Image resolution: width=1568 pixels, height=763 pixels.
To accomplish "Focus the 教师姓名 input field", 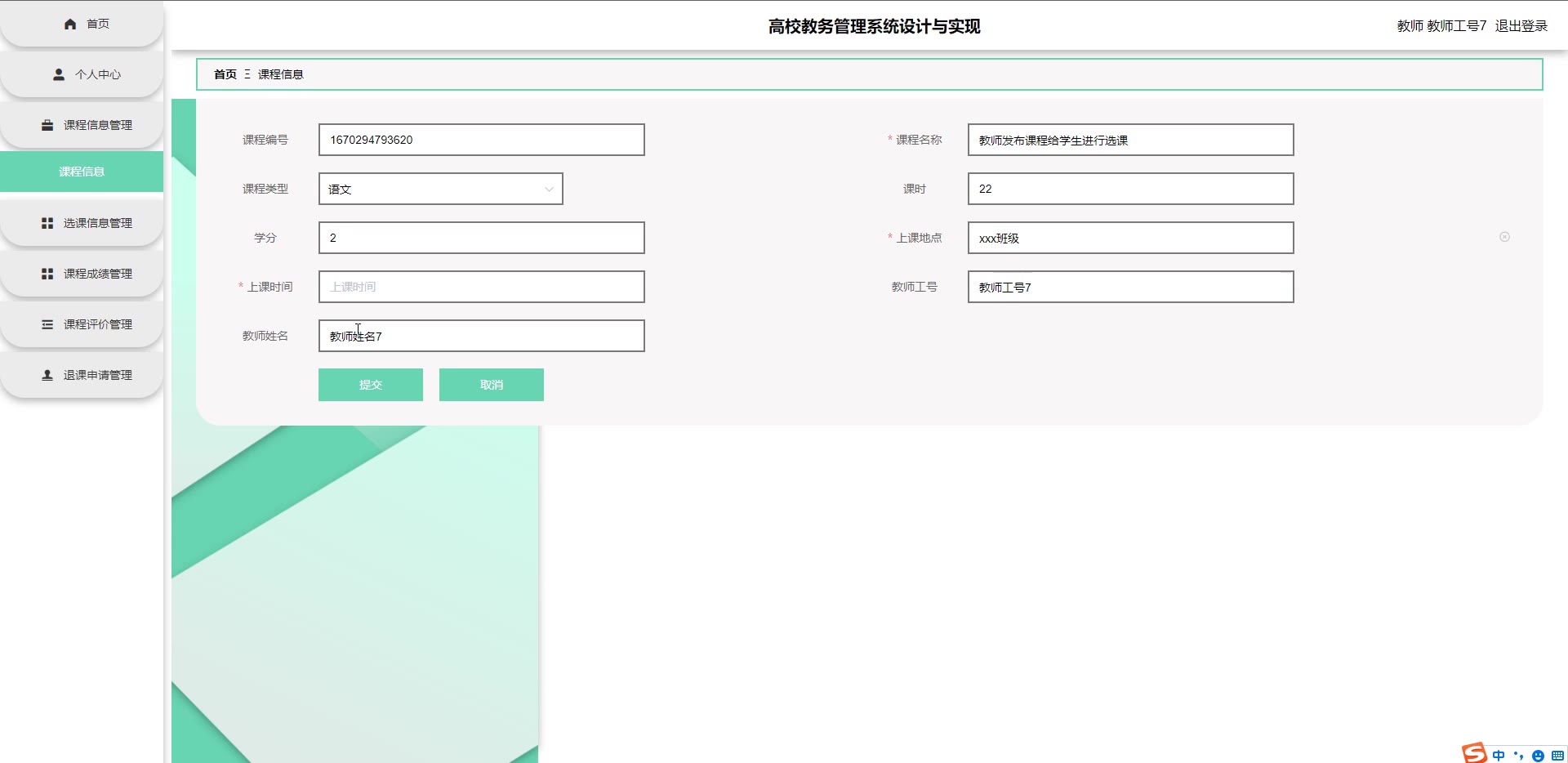I will click(482, 336).
